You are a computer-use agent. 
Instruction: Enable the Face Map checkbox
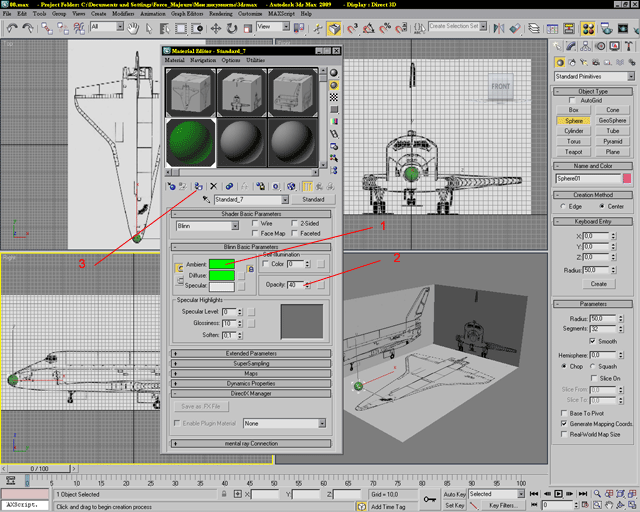tap(255, 233)
